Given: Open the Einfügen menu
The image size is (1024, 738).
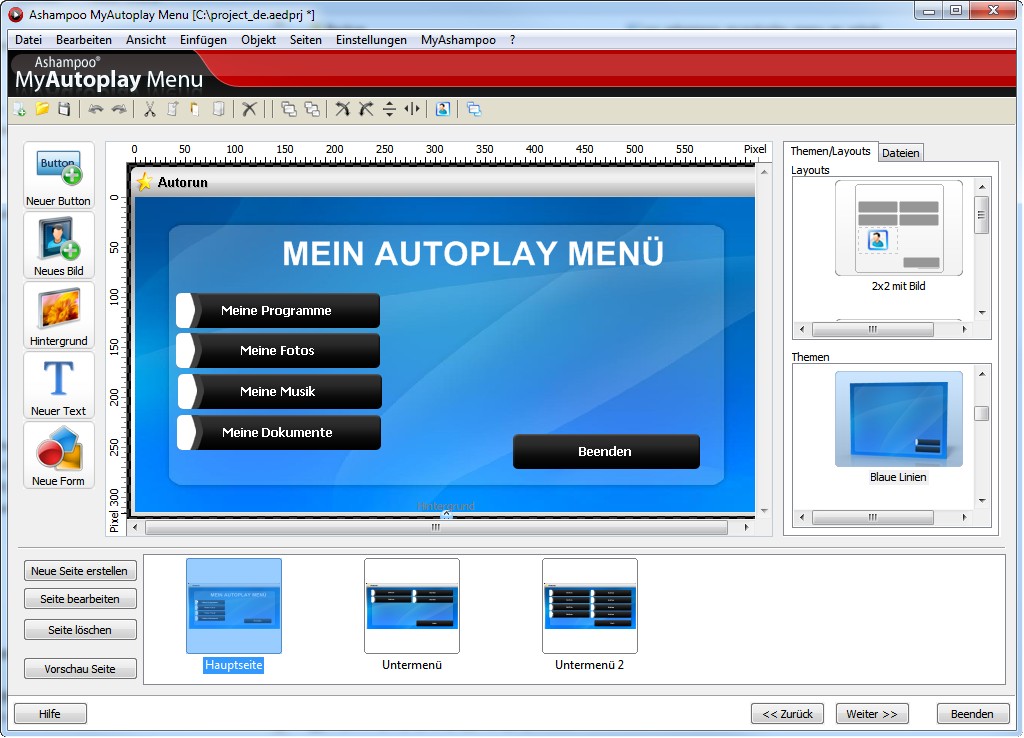Looking at the screenshot, I should pyautogui.click(x=203, y=40).
